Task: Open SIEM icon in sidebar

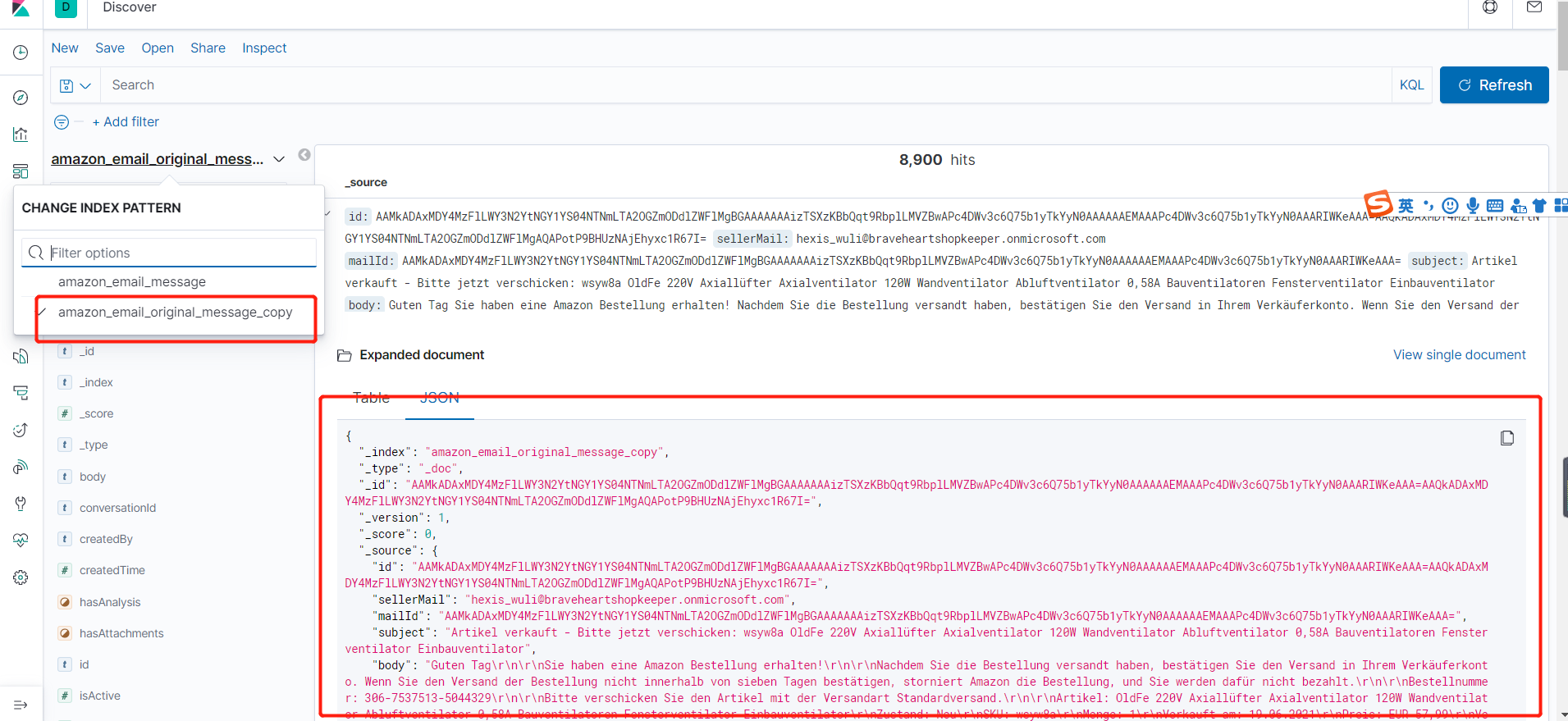Action: 21,467
